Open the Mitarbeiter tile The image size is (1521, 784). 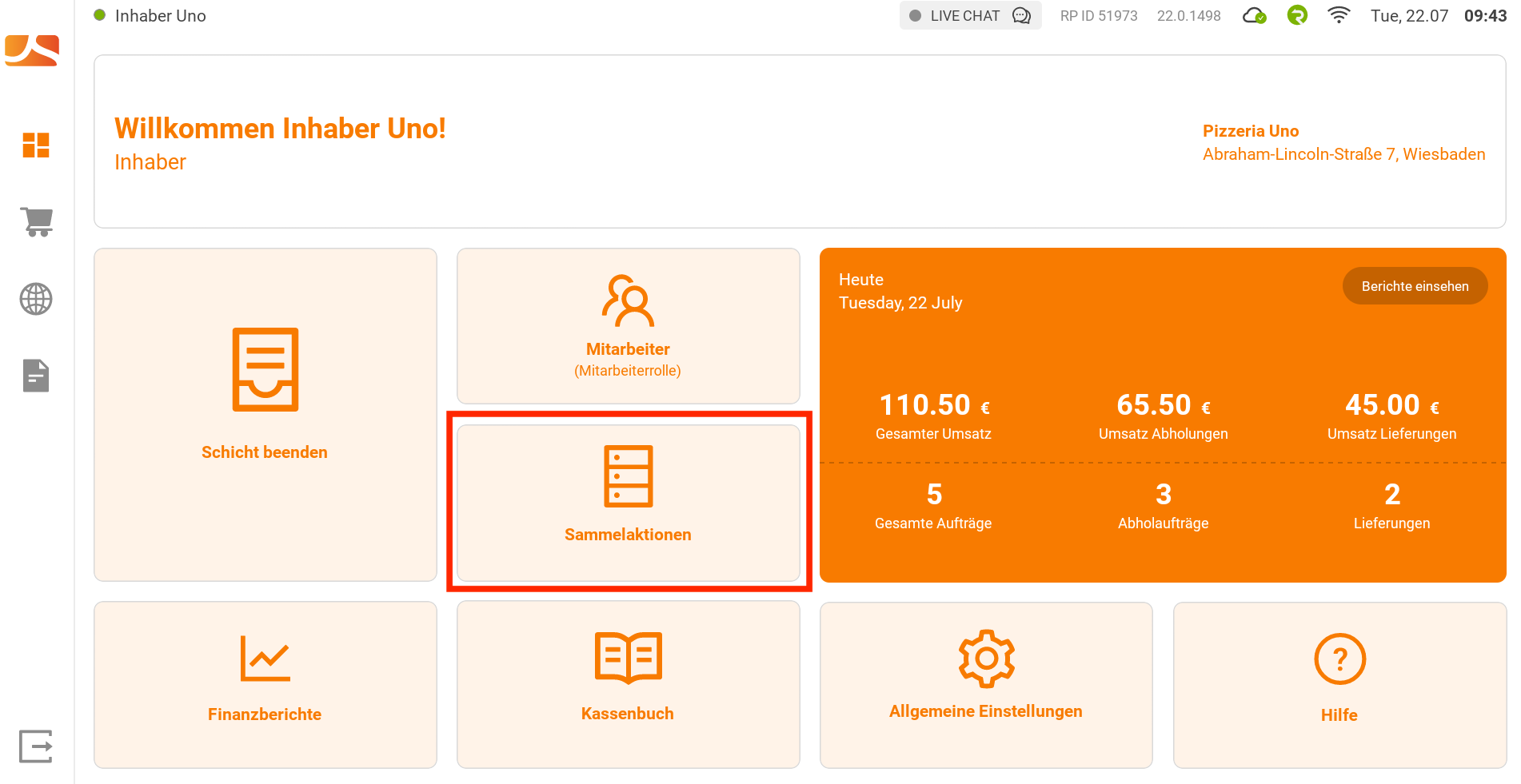click(x=628, y=326)
